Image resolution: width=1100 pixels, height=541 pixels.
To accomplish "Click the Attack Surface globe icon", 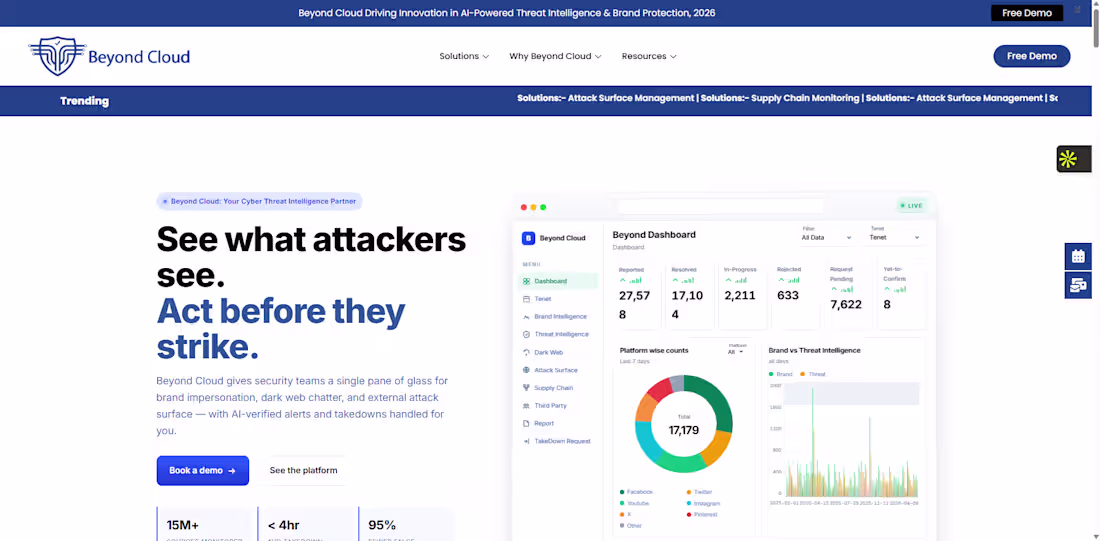I will coord(526,370).
